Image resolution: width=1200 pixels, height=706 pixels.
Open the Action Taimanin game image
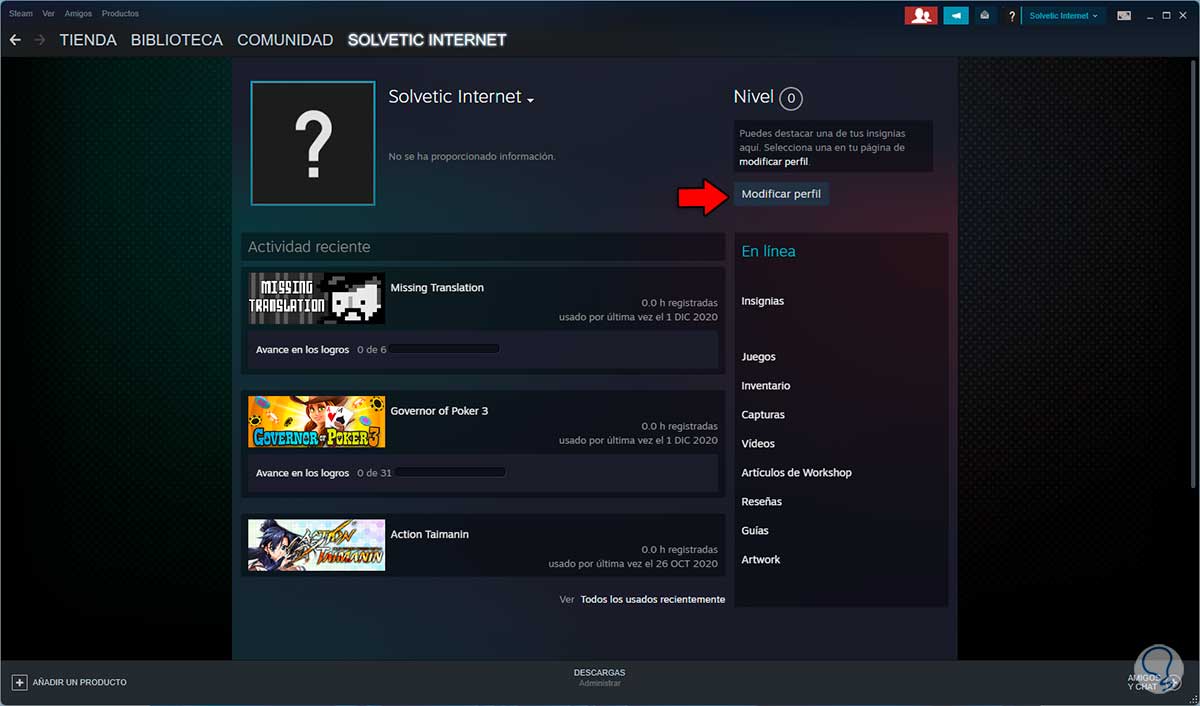click(x=316, y=545)
